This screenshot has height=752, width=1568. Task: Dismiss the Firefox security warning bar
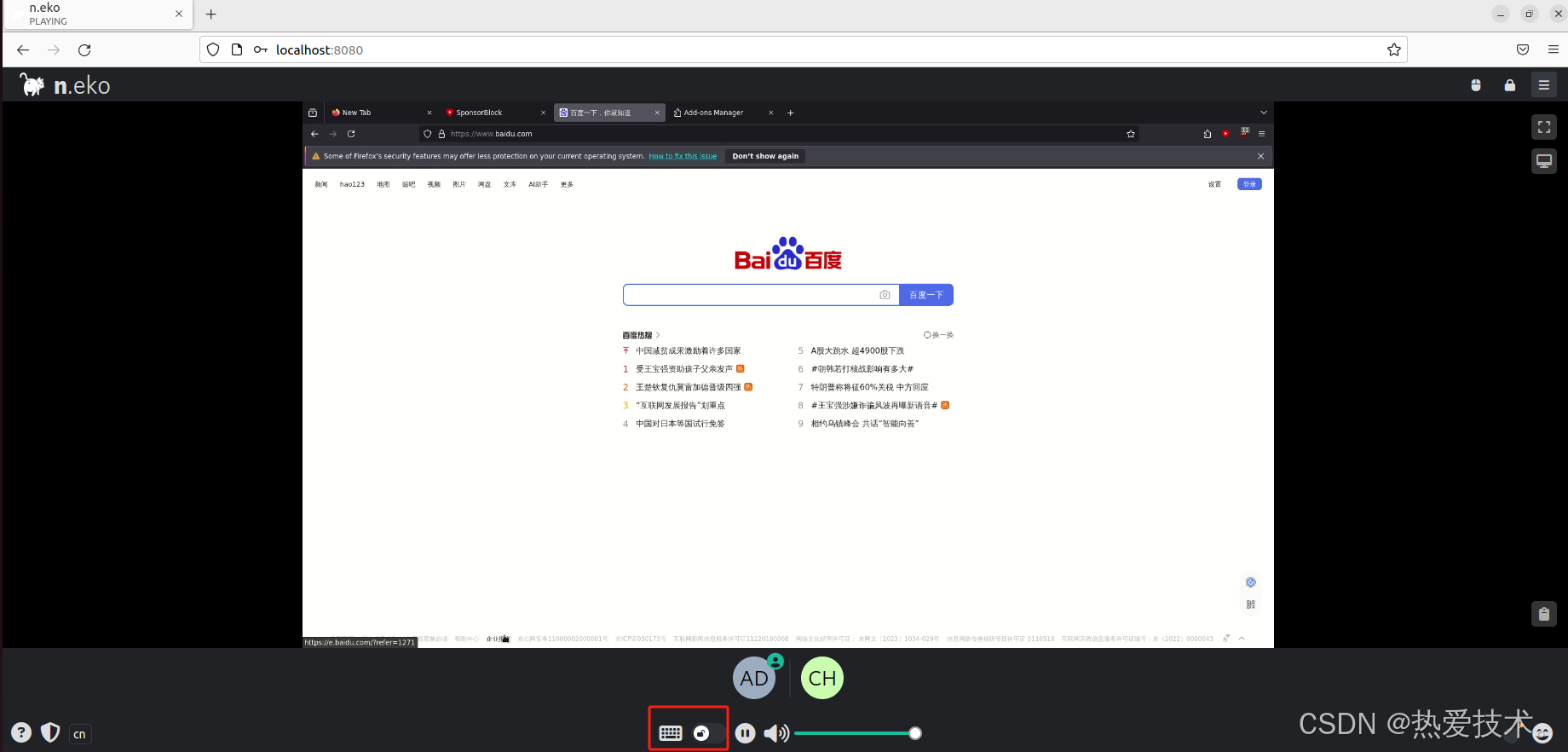[x=1261, y=156]
